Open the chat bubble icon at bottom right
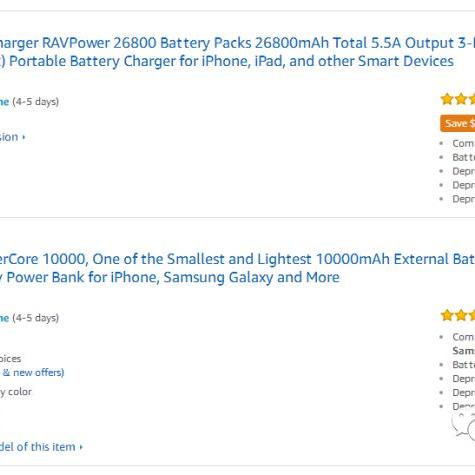This screenshot has width=475, height=475. click(463, 426)
